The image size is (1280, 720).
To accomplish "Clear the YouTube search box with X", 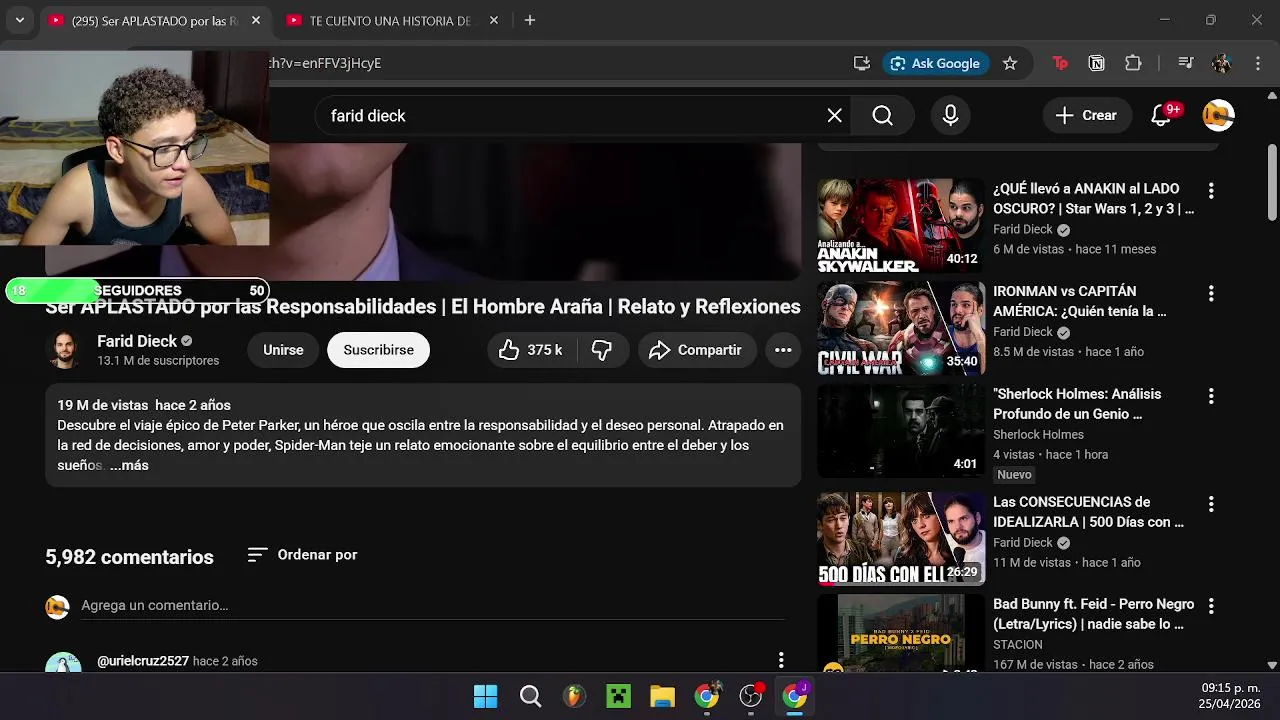I will click(835, 116).
